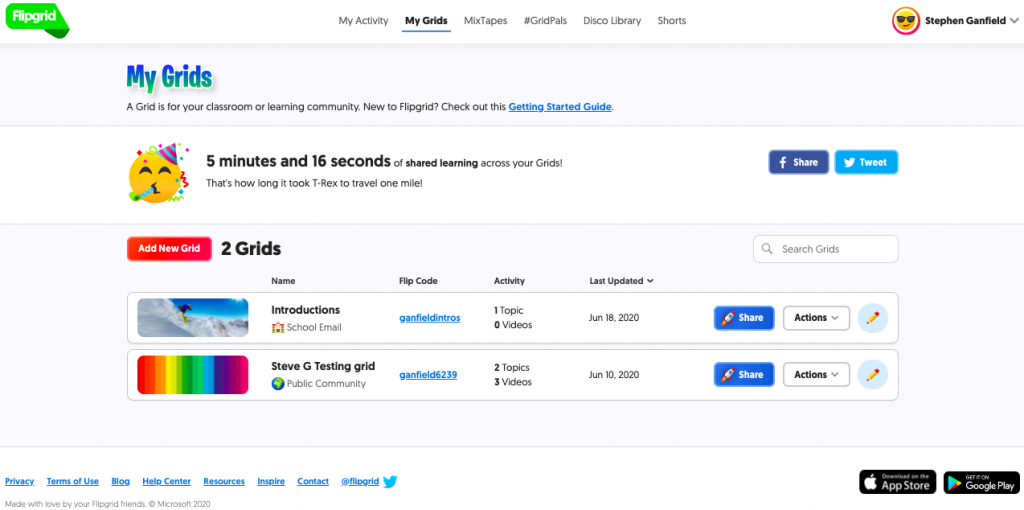Click the sunglasses emoji profile avatar

tap(905, 20)
